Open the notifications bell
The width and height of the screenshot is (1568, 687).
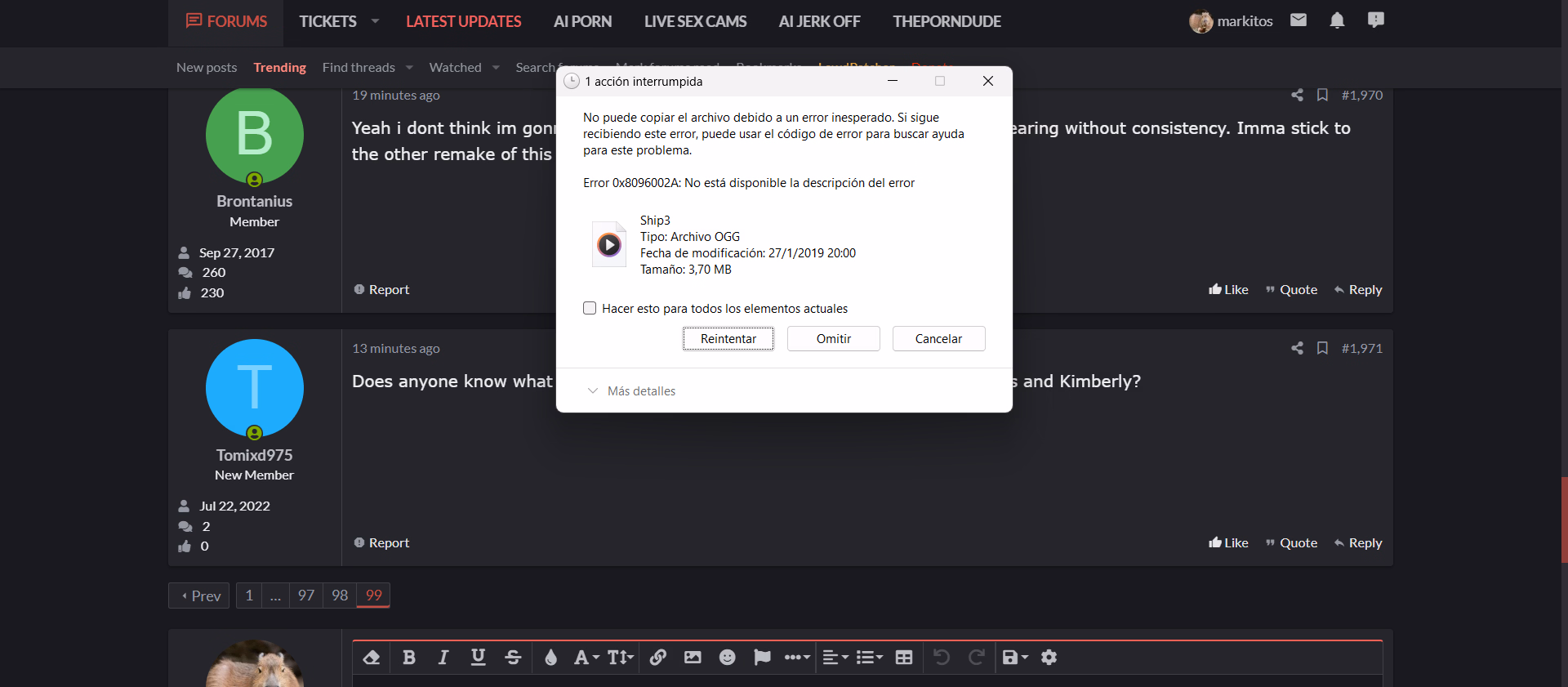point(1336,20)
